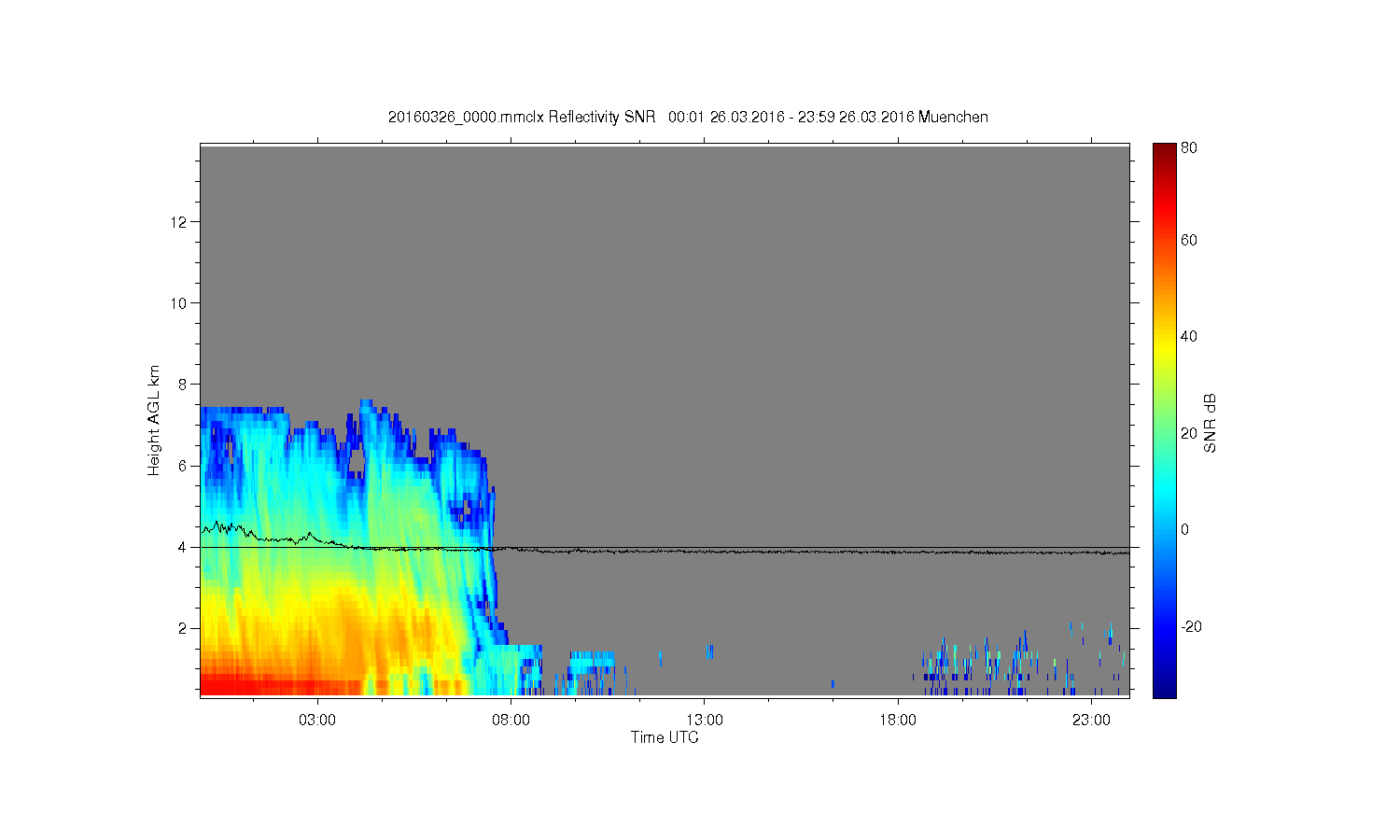The width and height of the screenshot is (1400, 840).
Task: Click the colorbar value -20
Action: pyautogui.click(x=1191, y=626)
